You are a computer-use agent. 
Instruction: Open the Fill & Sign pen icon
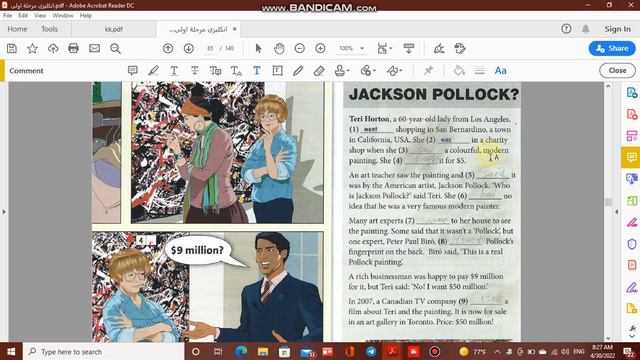click(439, 49)
